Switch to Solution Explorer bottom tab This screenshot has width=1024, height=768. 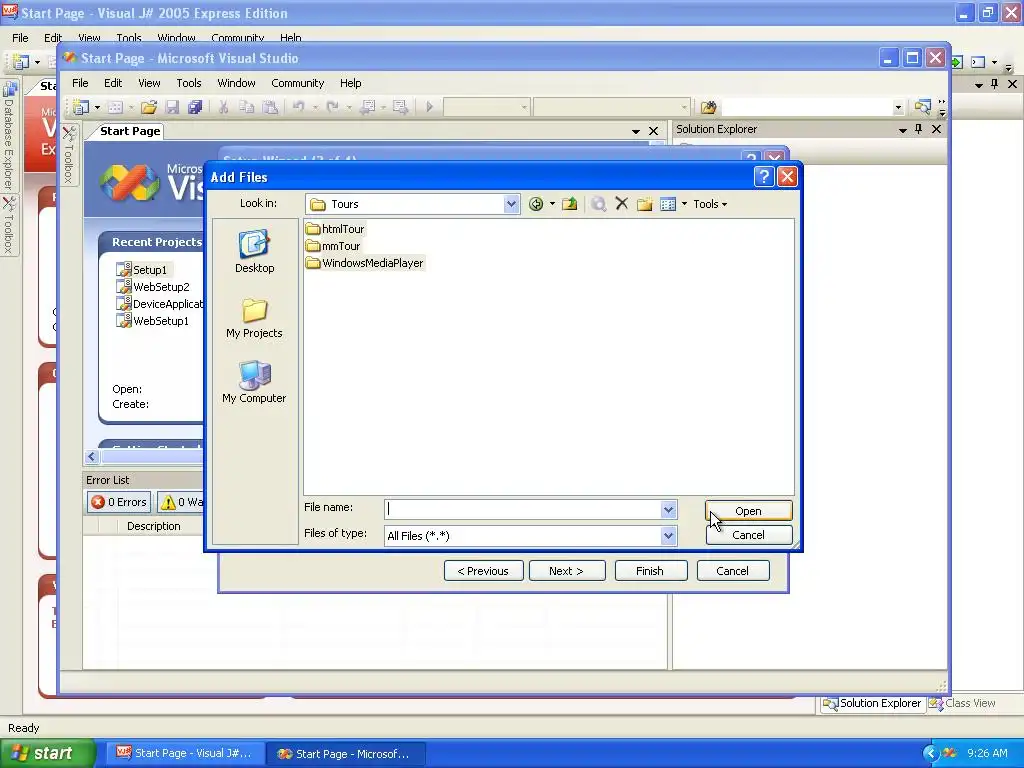pos(872,703)
